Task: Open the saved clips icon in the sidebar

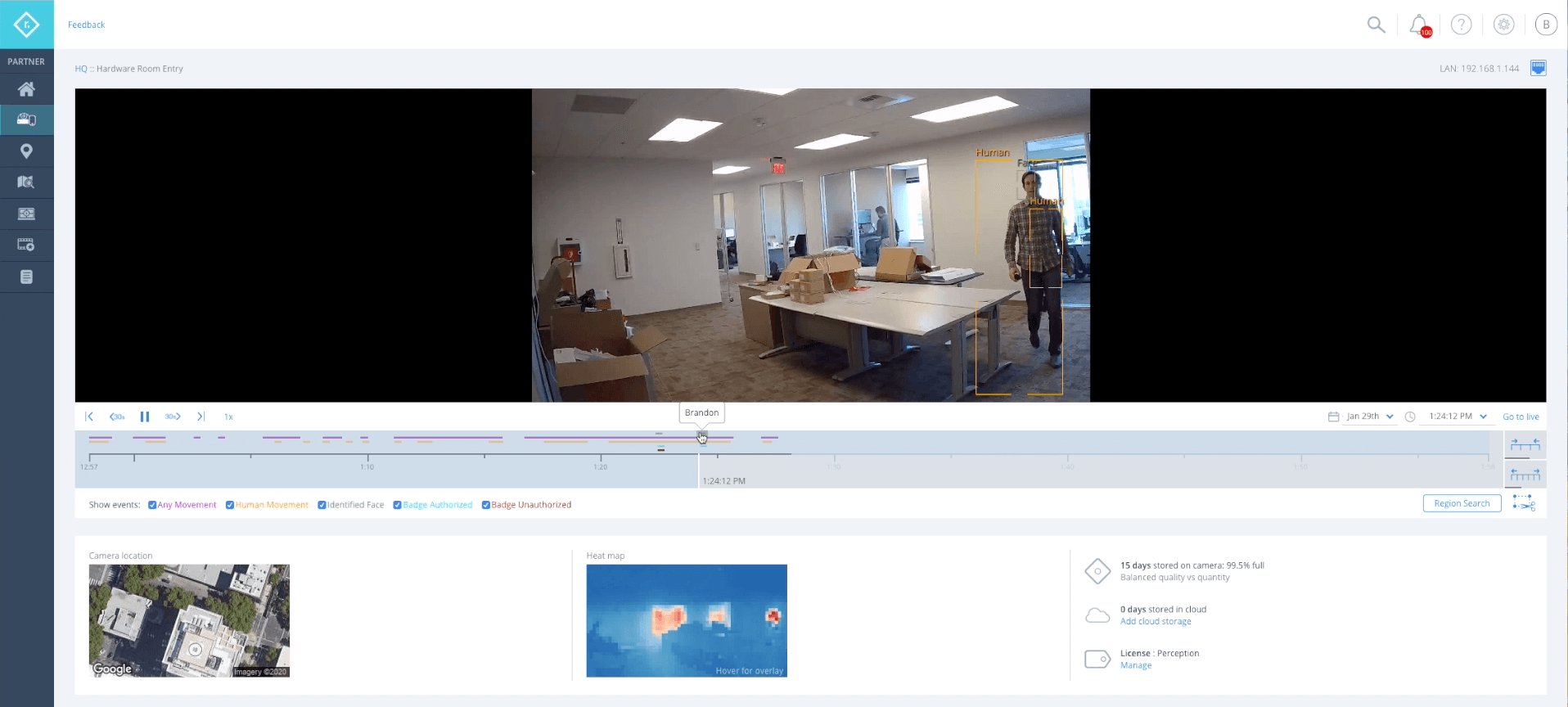Action: pos(26,245)
